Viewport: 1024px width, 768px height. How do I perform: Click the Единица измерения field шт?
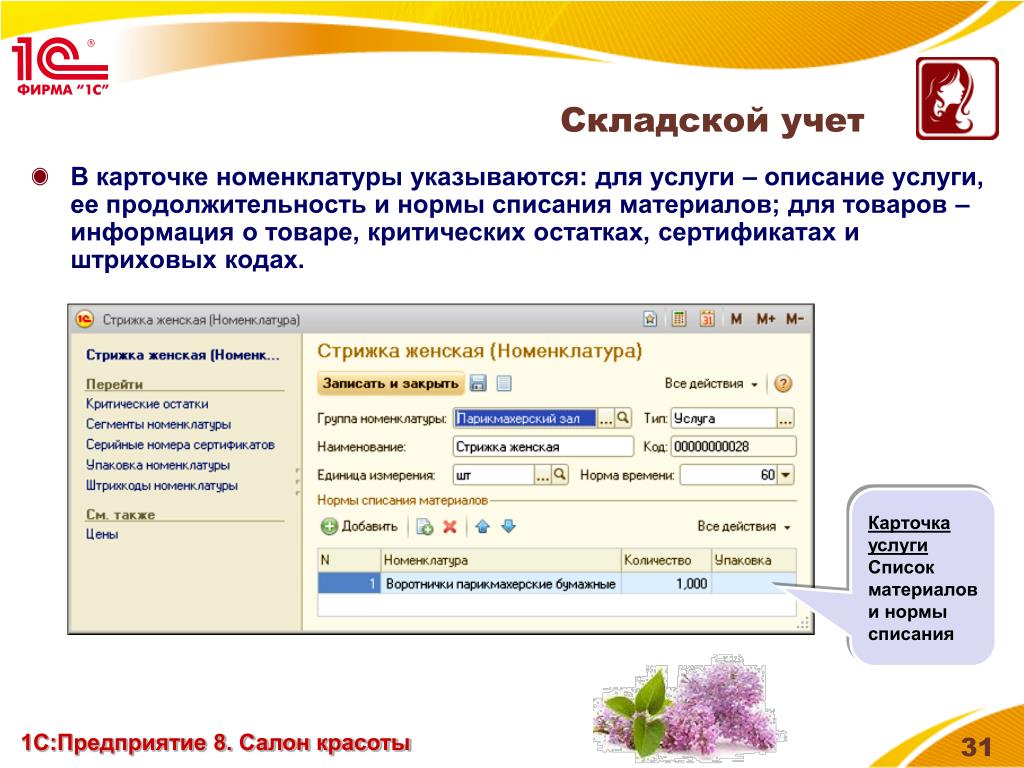[x=493, y=475]
